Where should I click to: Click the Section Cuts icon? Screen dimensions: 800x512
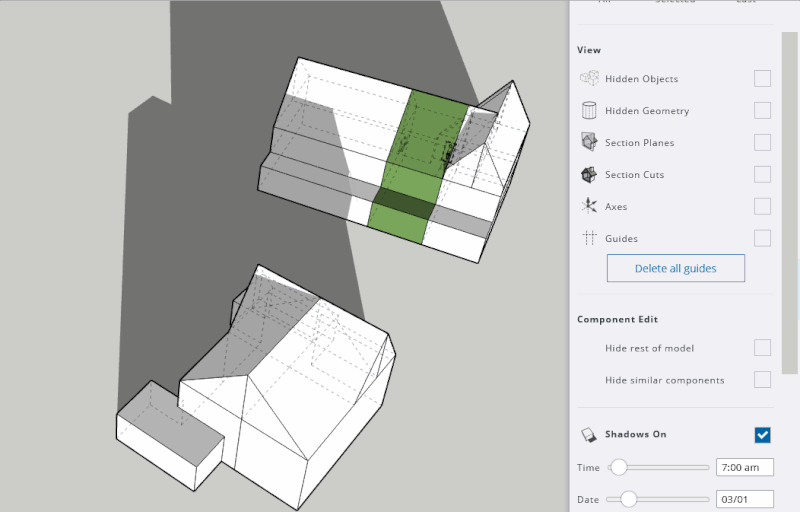589,174
